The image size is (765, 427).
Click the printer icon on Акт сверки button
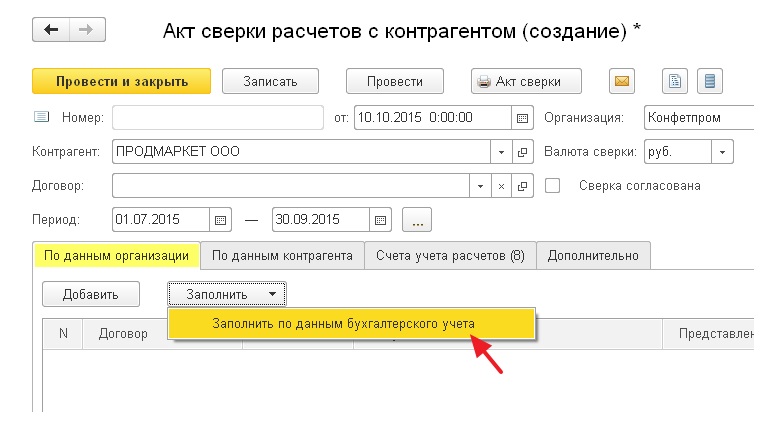[x=483, y=81]
